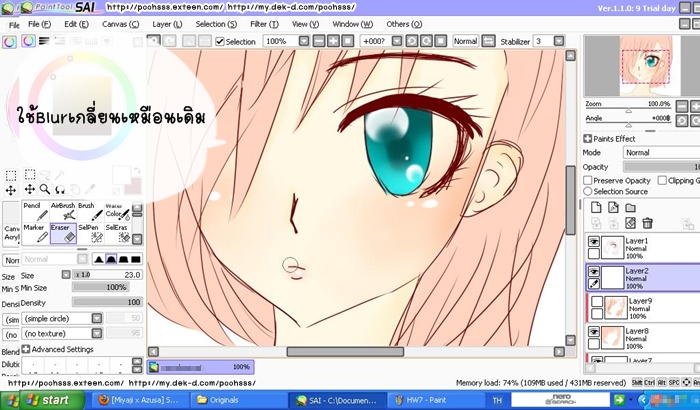Expand Advanced Settings section
This screenshot has height=410, width=700.
(26, 349)
